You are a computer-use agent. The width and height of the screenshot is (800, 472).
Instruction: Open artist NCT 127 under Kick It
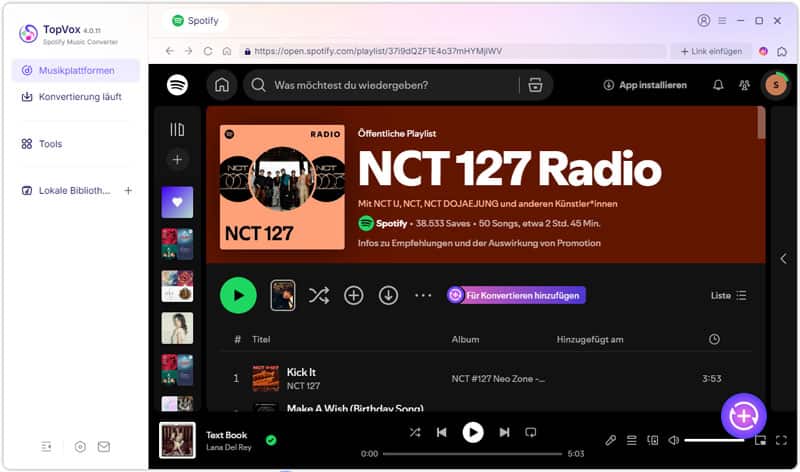click(303, 386)
